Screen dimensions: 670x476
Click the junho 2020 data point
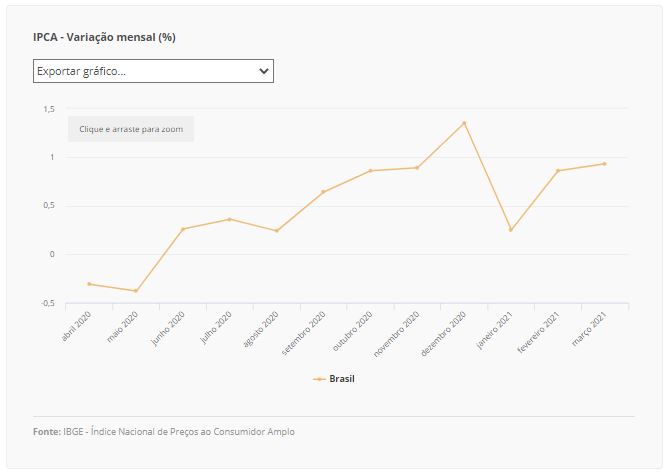(x=183, y=229)
